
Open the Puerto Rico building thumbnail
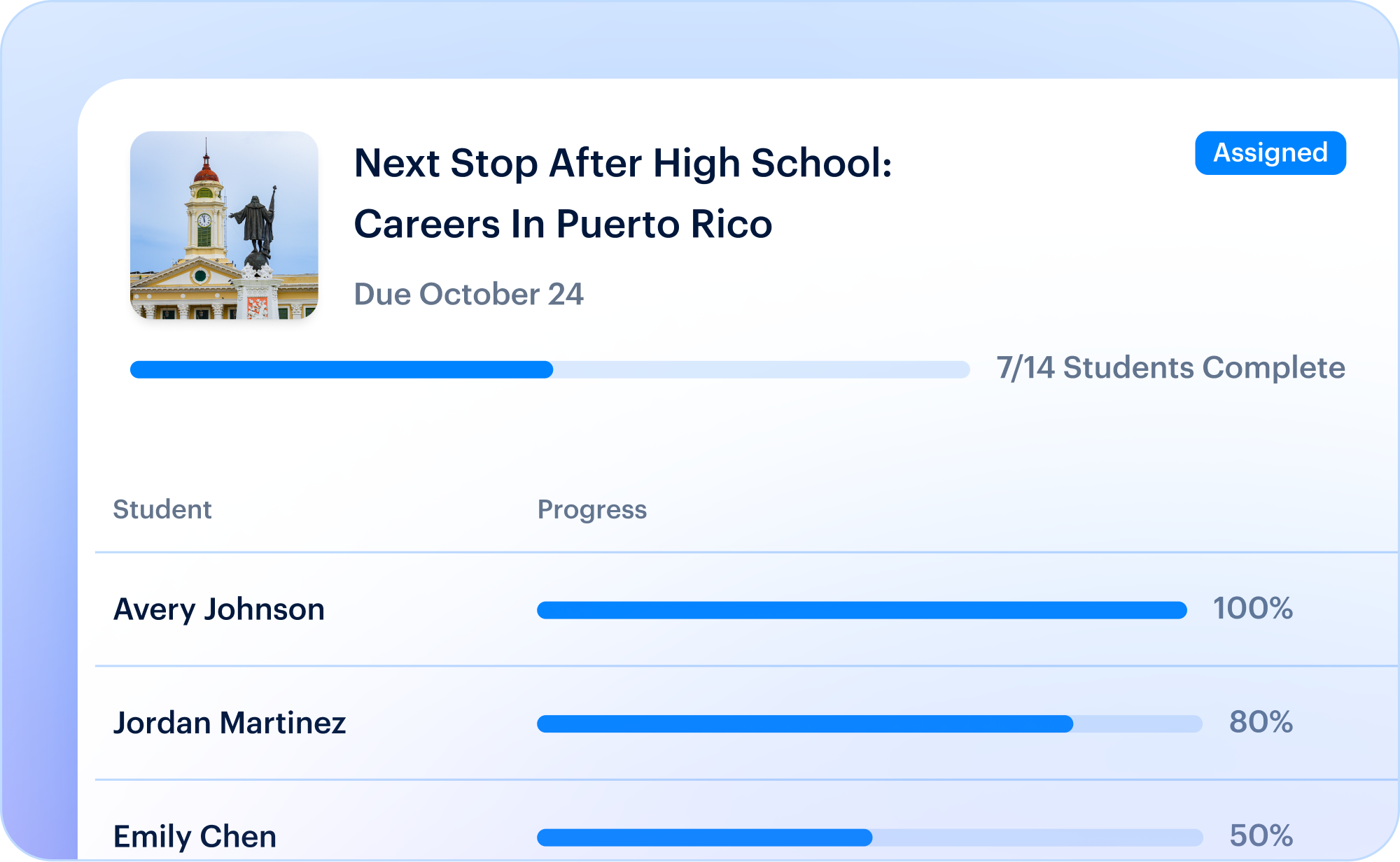point(224,225)
